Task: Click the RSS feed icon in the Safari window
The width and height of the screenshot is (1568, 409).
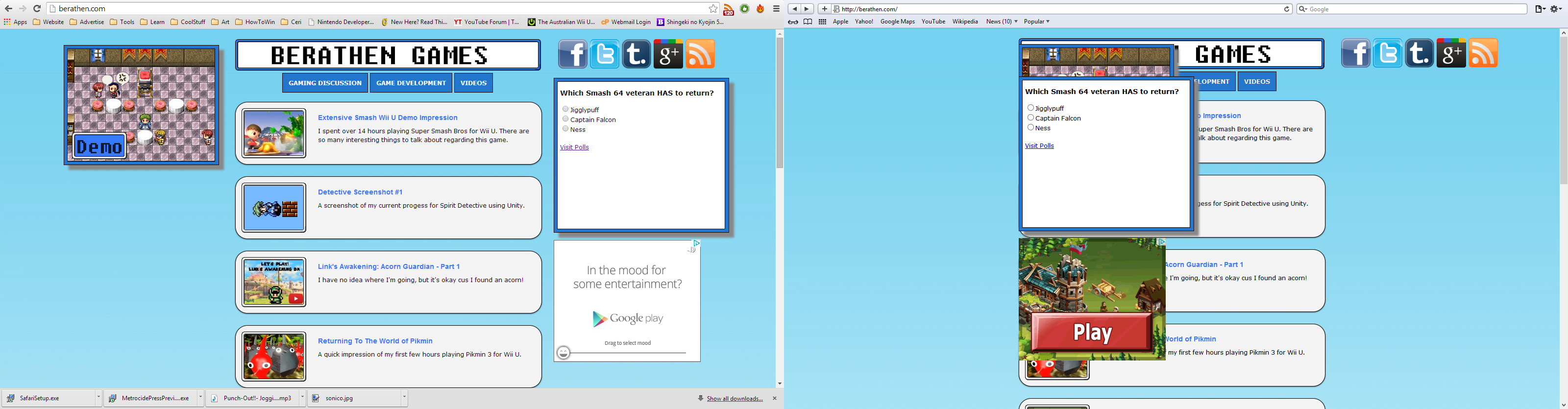Action: point(1483,53)
